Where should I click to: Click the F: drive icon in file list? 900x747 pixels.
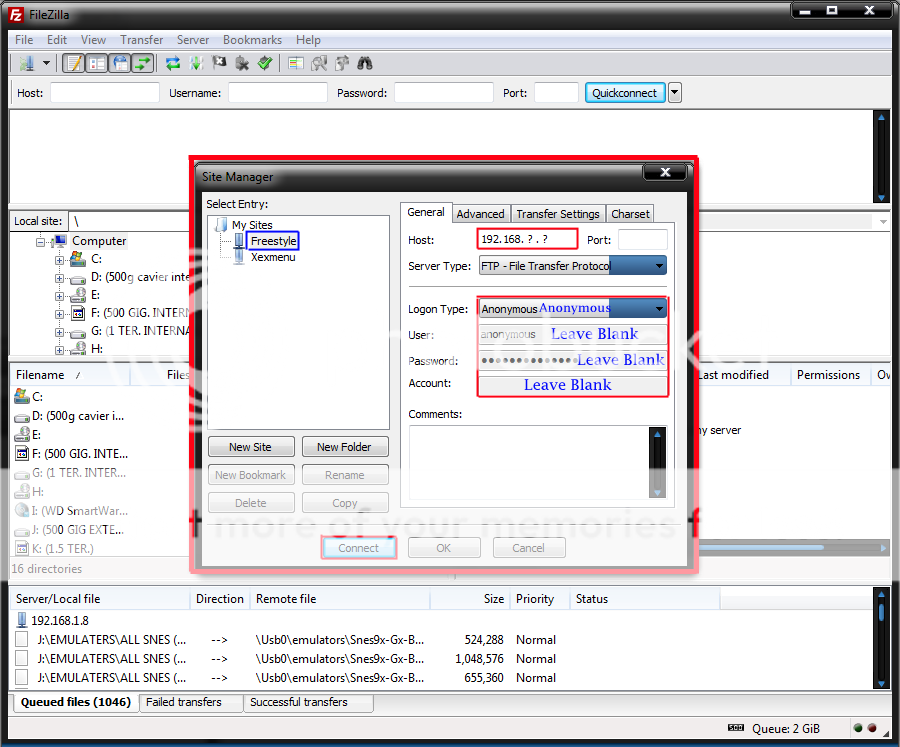(x=22, y=454)
